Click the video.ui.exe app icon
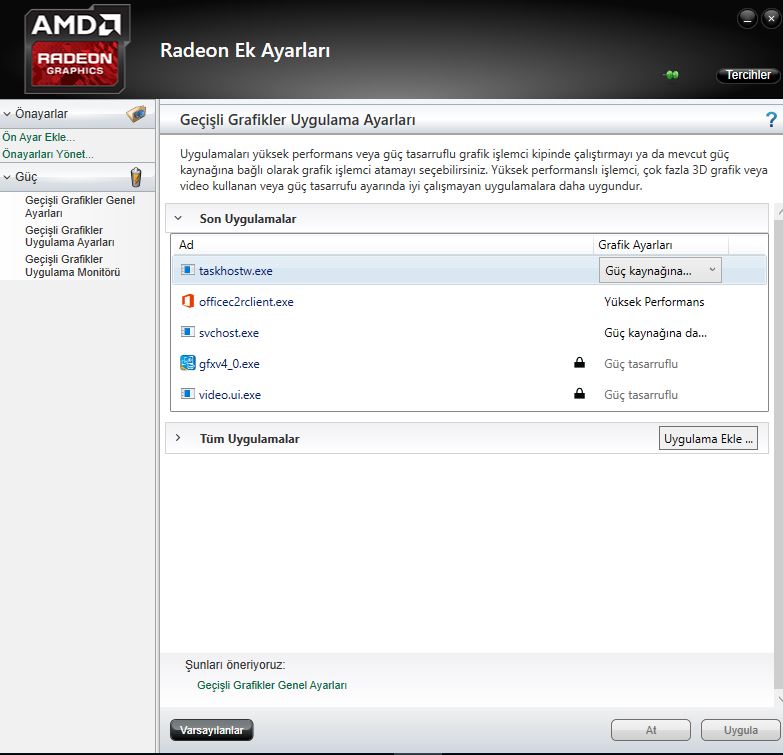This screenshot has width=783, height=755. coord(187,394)
